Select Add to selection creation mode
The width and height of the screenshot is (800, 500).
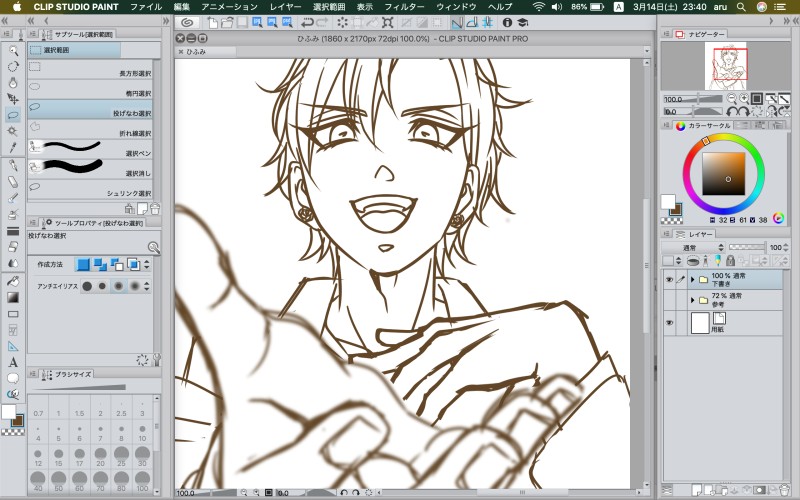(100, 264)
